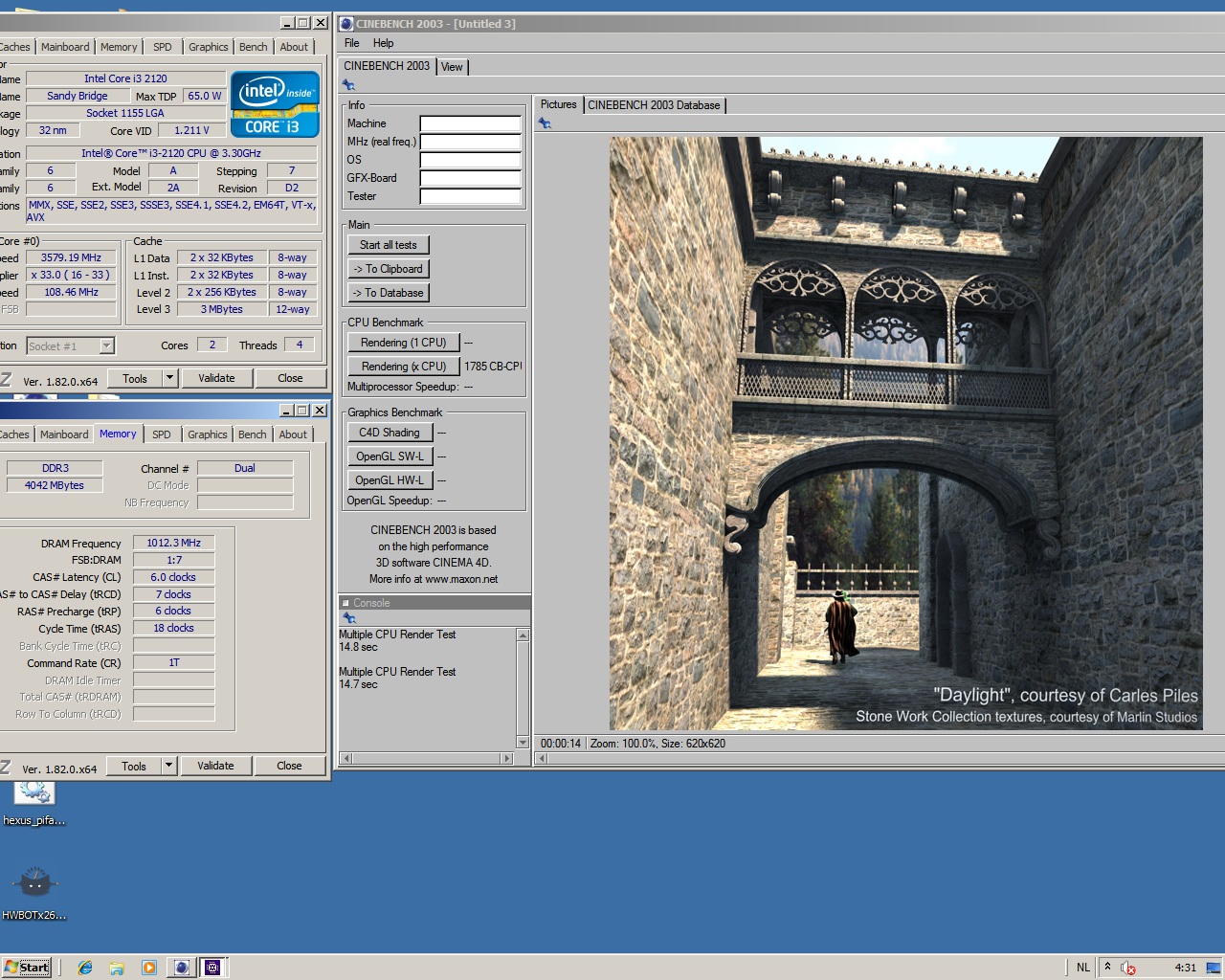This screenshot has height=980, width=1225.
Task: Open Tools dropdown arrow in bottom CPU-Z
Action: pyautogui.click(x=169, y=766)
